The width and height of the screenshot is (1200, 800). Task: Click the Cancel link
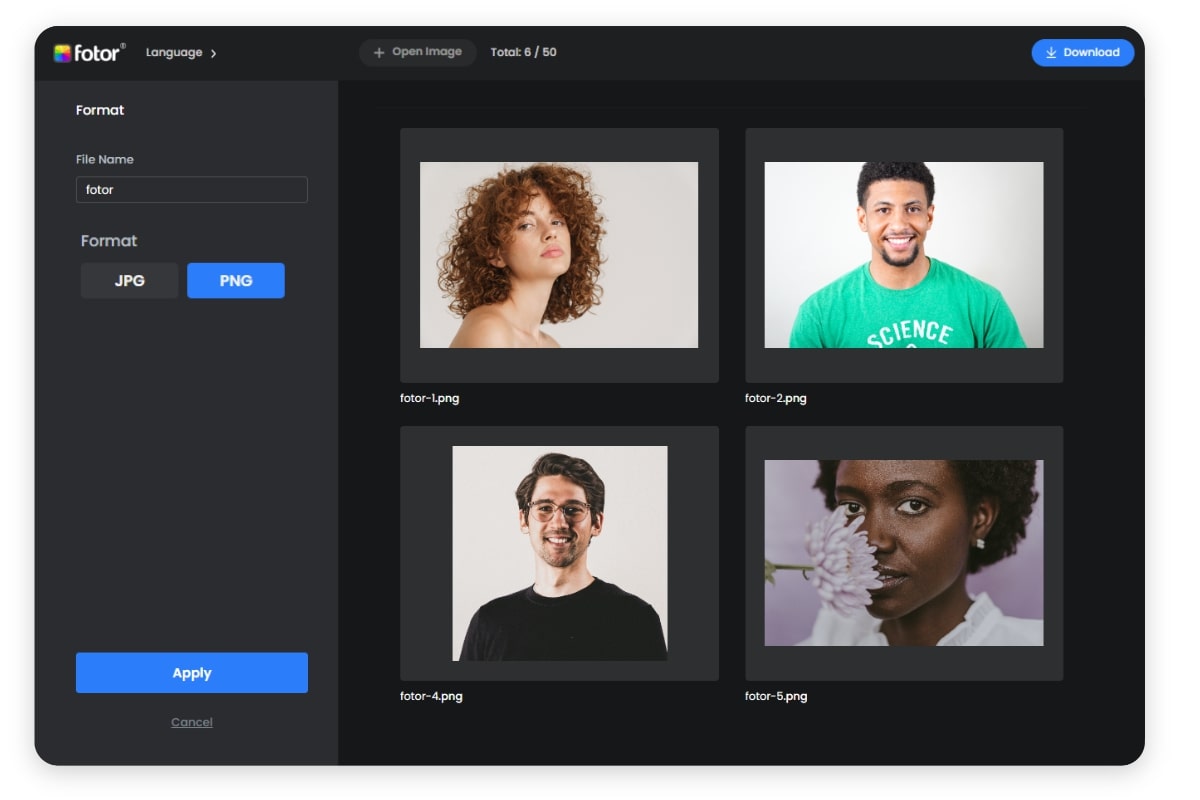point(191,721)
